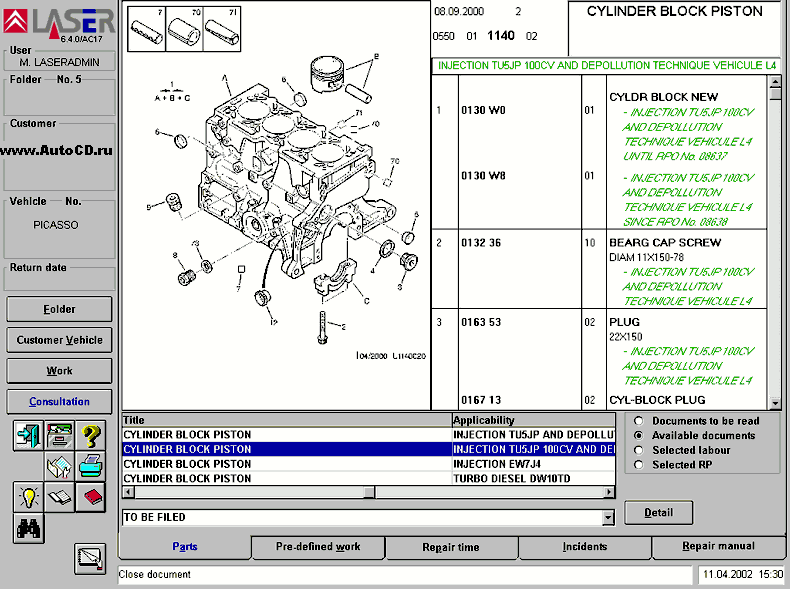Click the exit door icon
Screen dimensions: 790x589
(28, 436)
